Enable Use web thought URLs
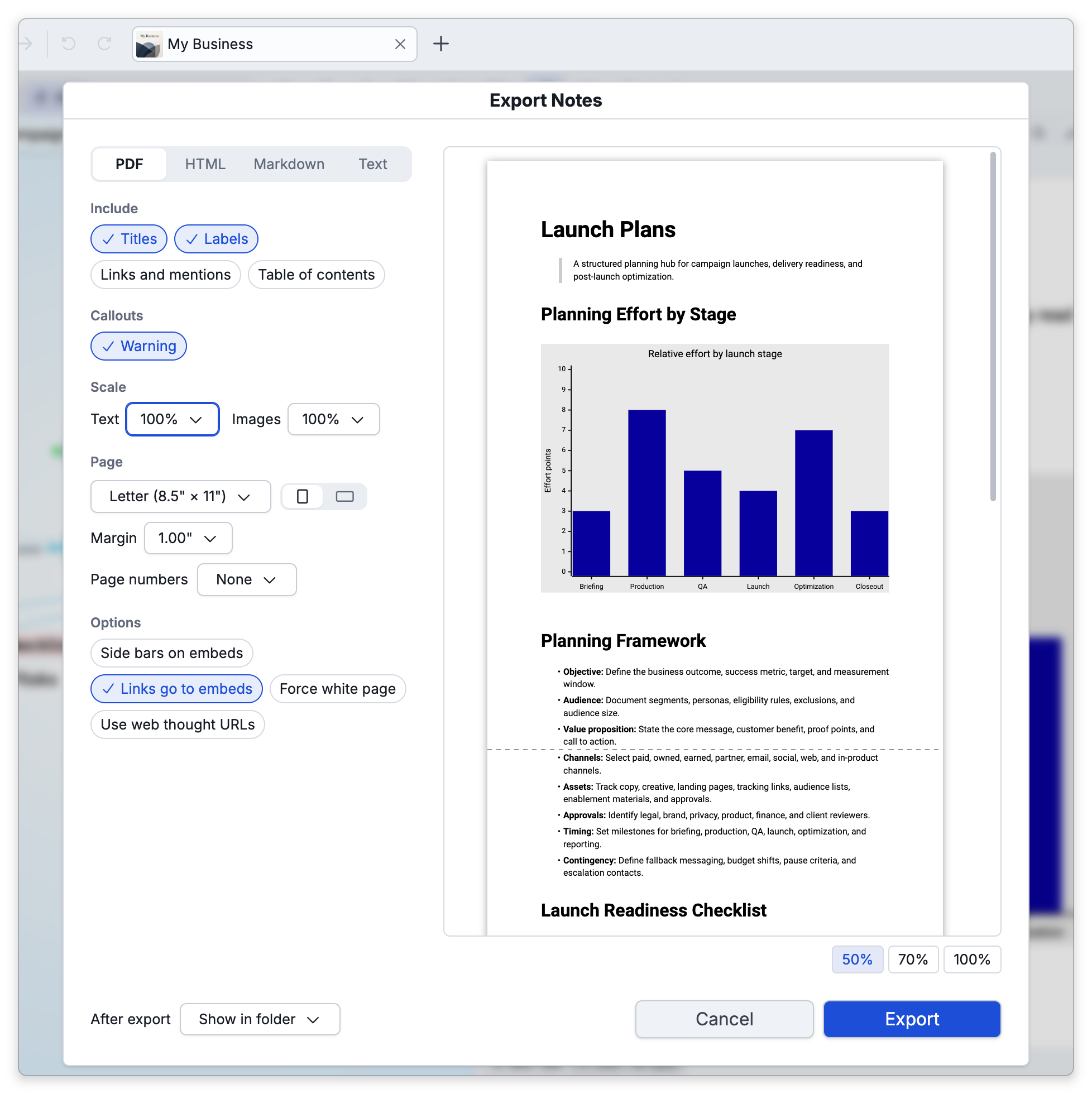The height and width of the screenshot is (1094, 1092). click(178, 724)
